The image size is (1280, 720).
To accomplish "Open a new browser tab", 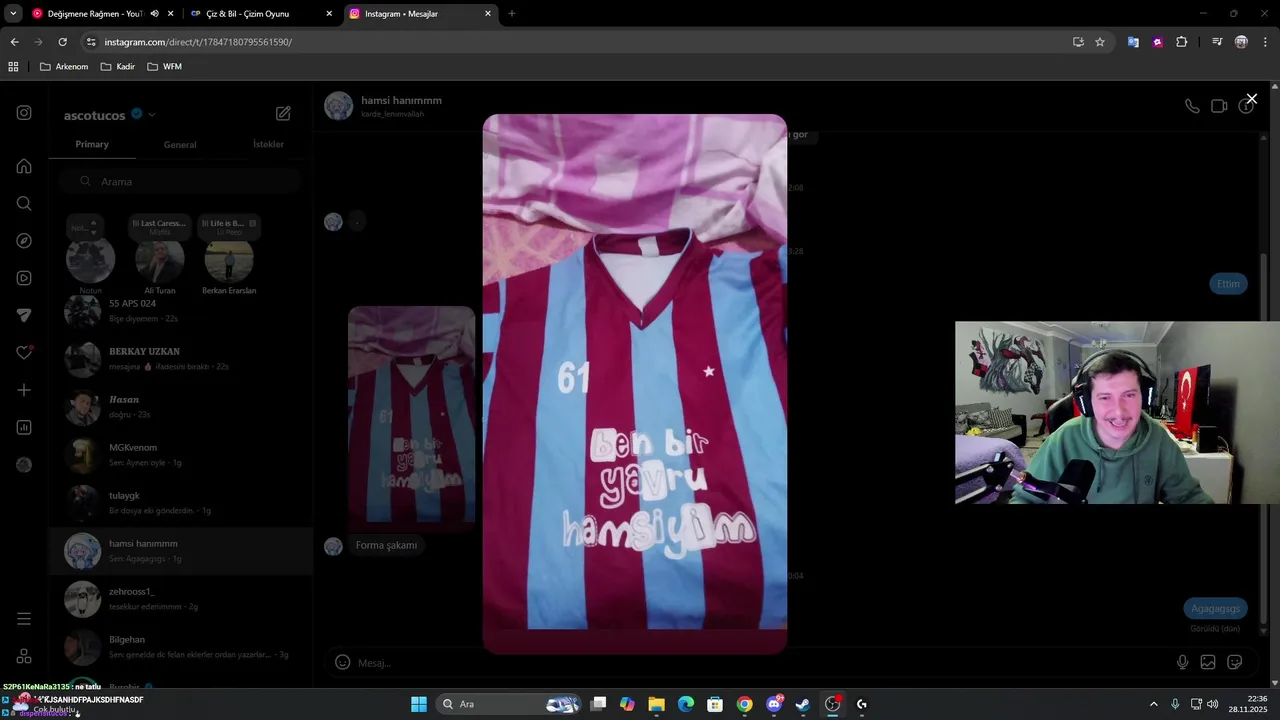I will click(512, 14).
